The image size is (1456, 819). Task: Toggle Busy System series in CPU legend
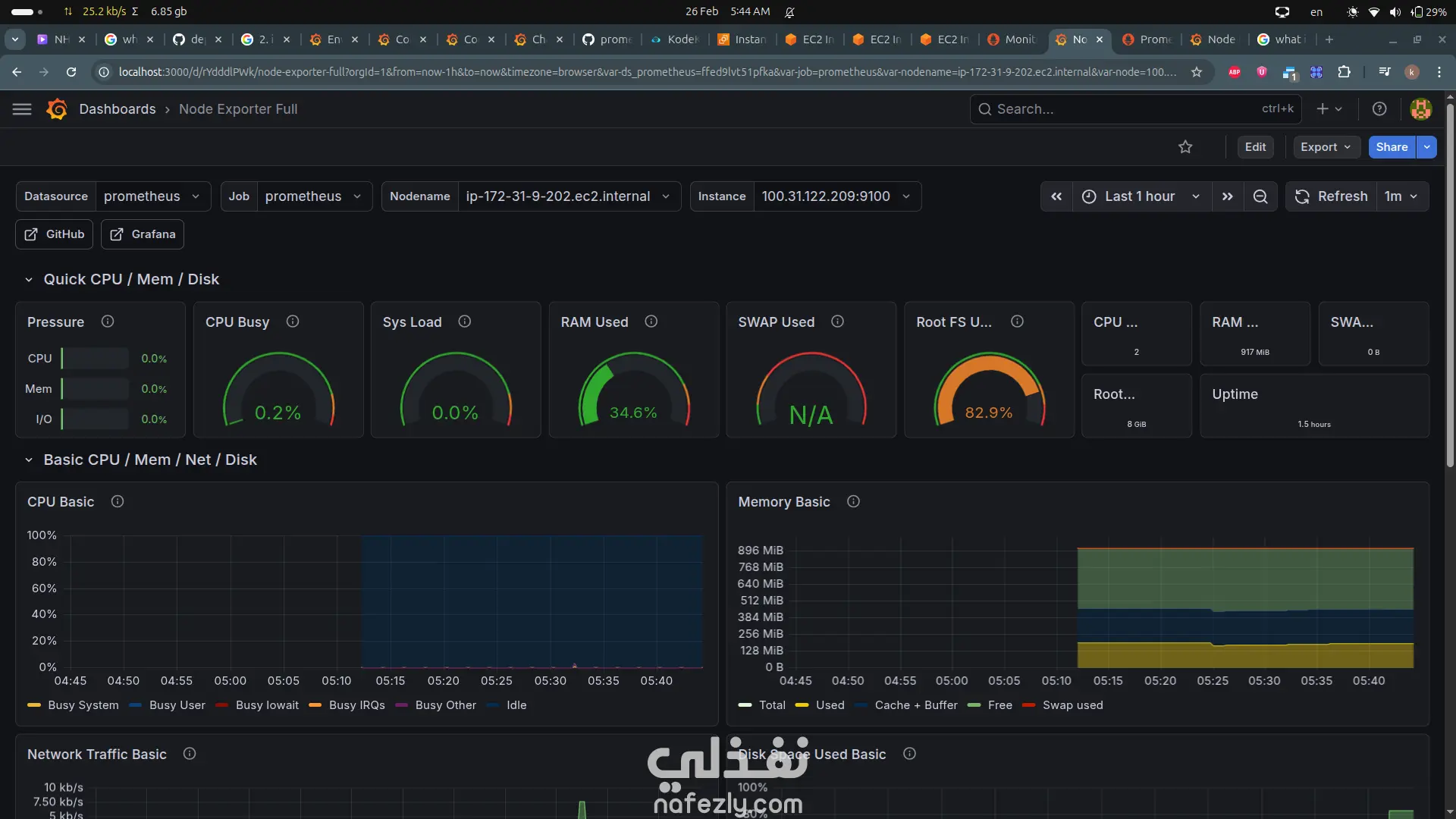[x=83, y=705]
